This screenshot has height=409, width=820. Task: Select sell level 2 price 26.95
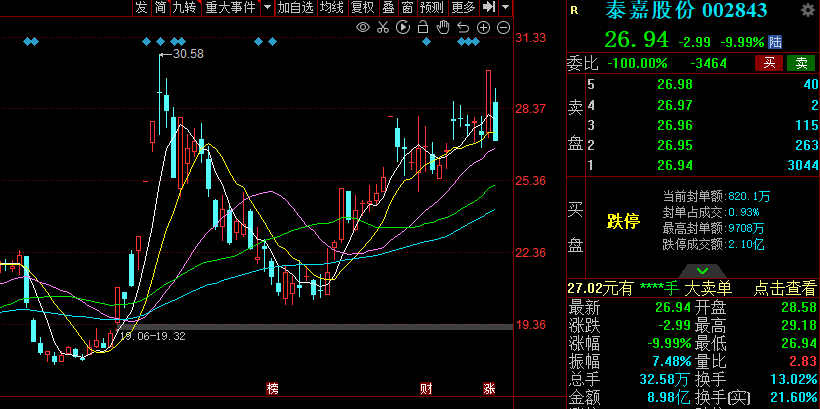tap(675, 145)
